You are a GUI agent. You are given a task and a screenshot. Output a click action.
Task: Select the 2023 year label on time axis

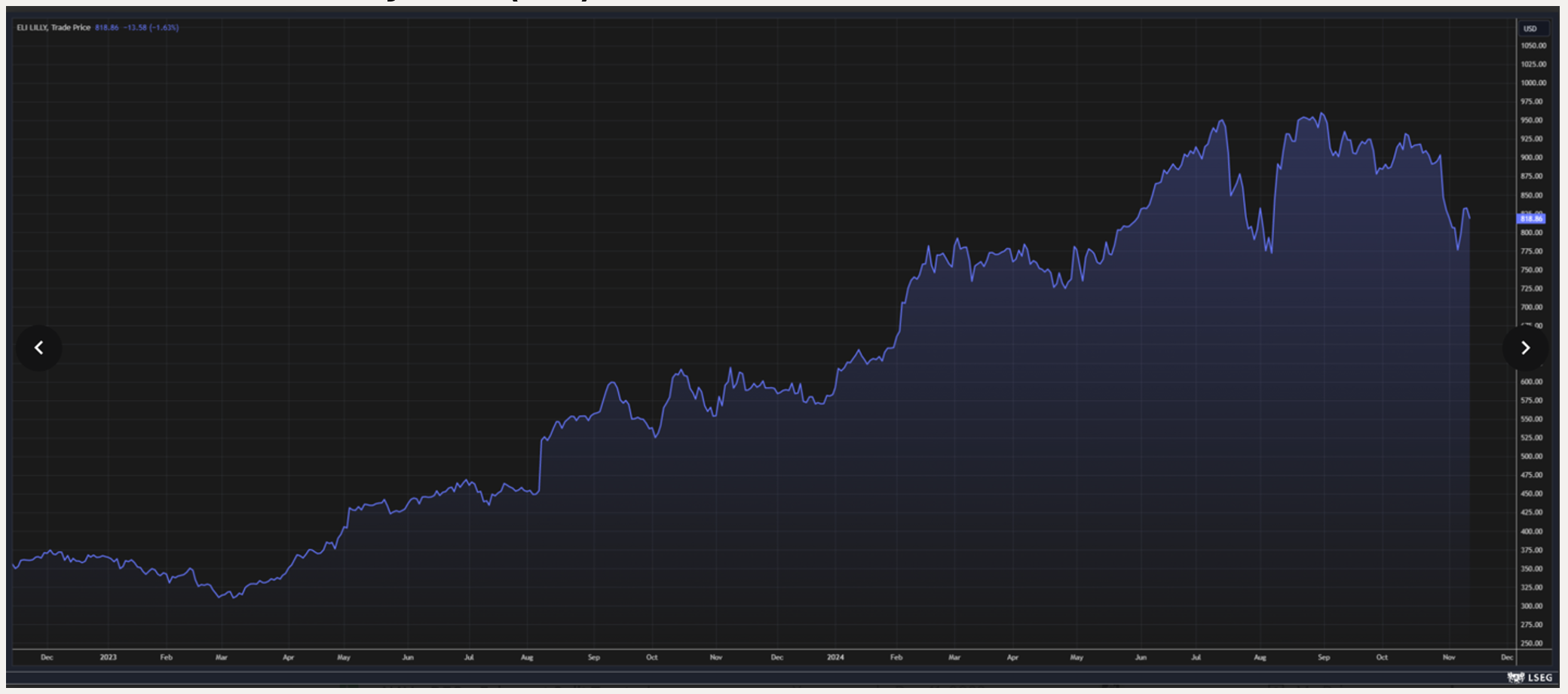[x=109, y=657]
